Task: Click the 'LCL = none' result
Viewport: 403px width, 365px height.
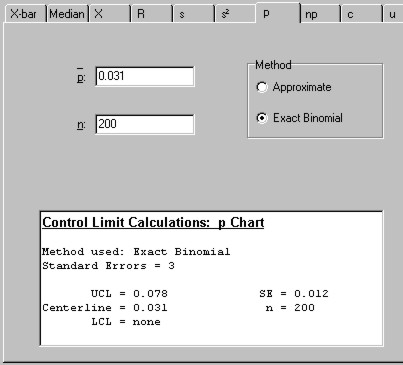Action: pos(126,322)
